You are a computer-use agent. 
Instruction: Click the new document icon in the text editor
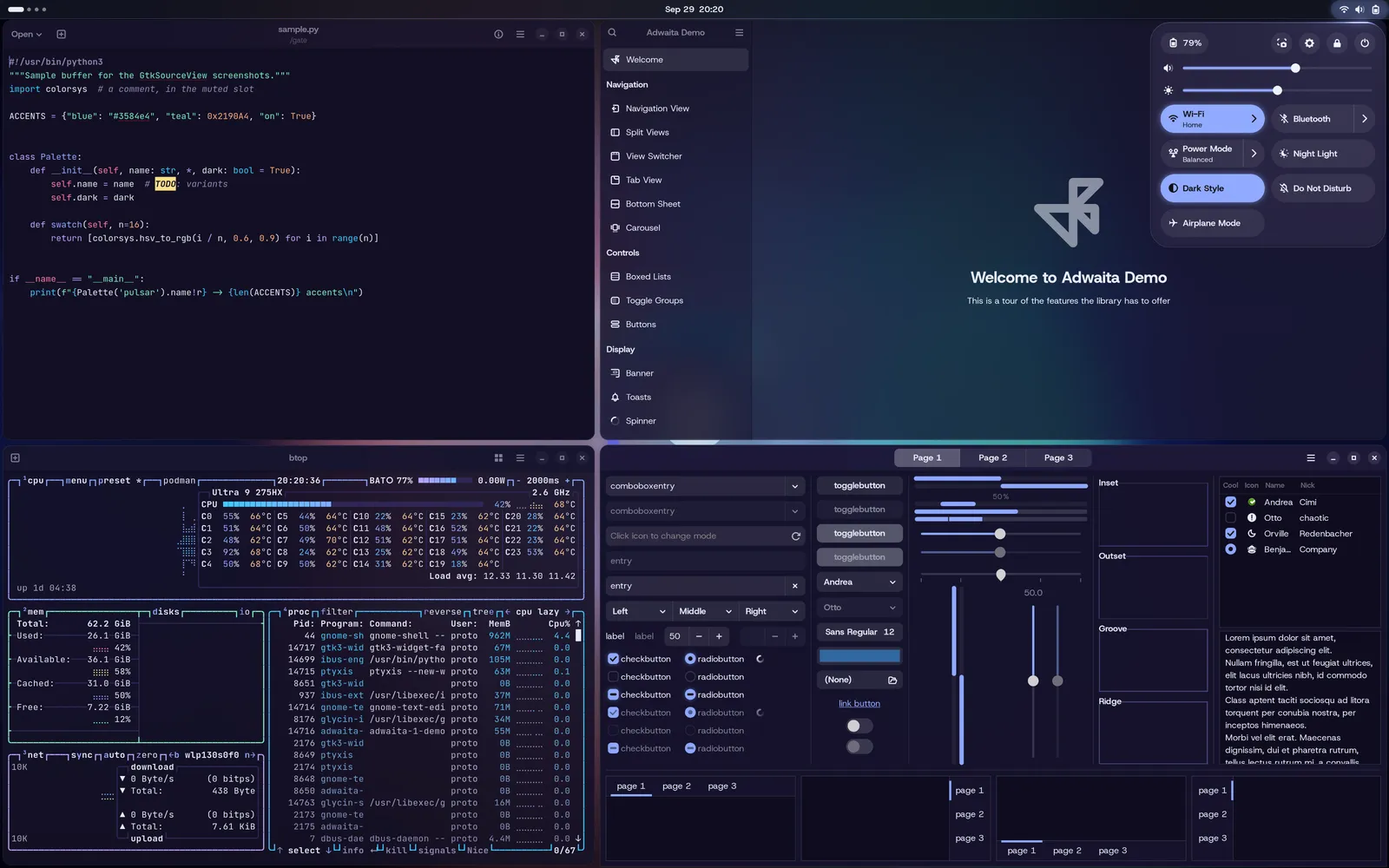click(61, 34)
